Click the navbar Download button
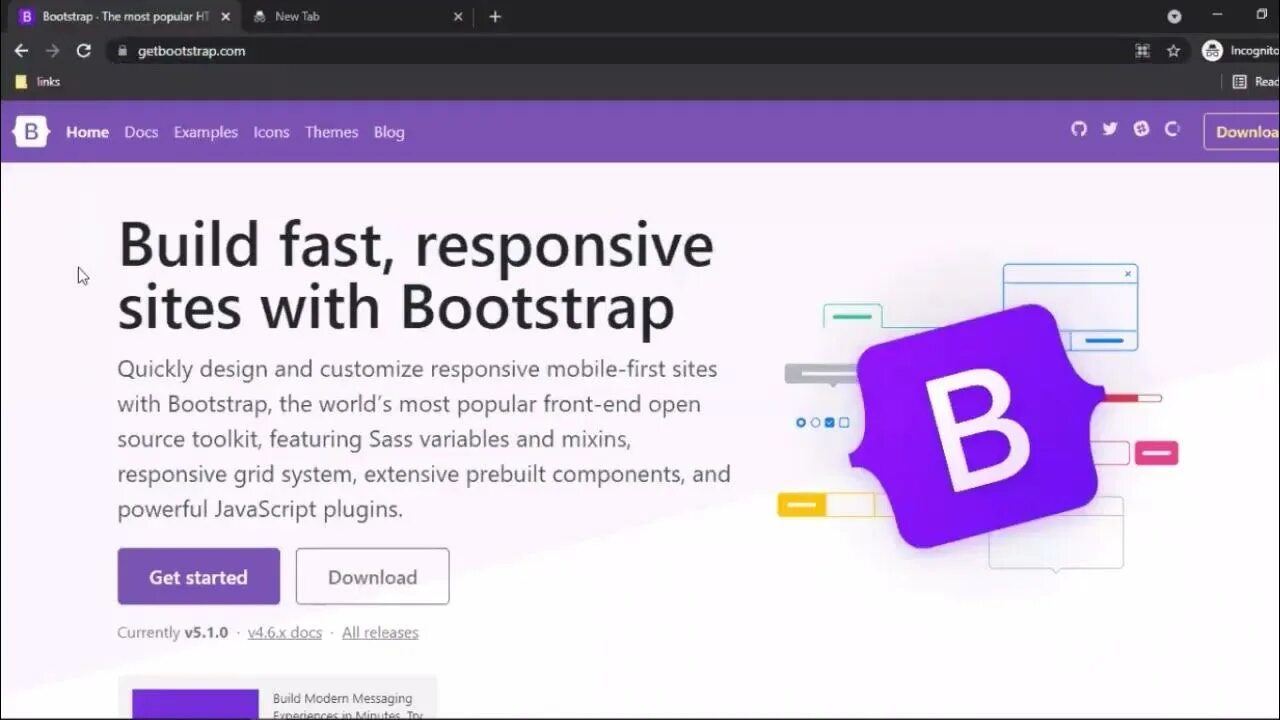 coord(1242,131)
